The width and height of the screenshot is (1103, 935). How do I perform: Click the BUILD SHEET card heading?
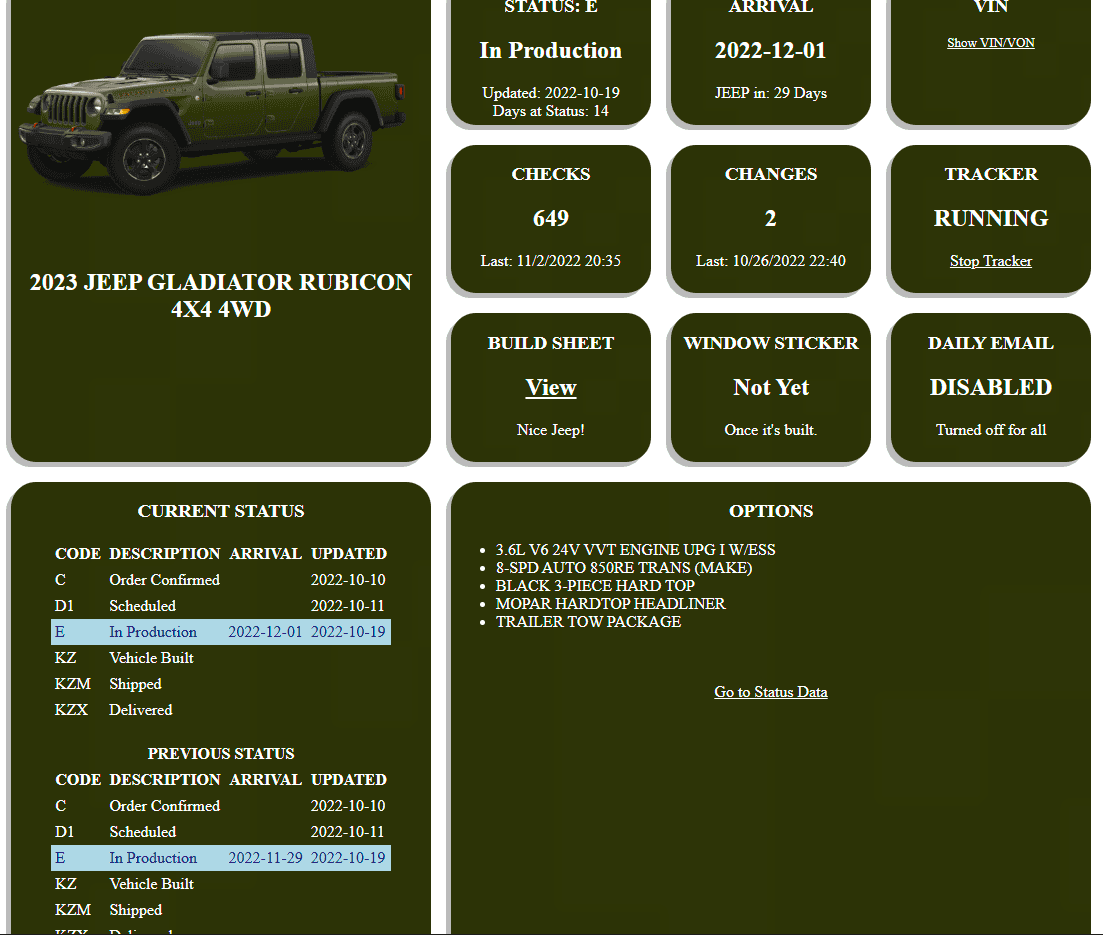[x=551, y=343]
